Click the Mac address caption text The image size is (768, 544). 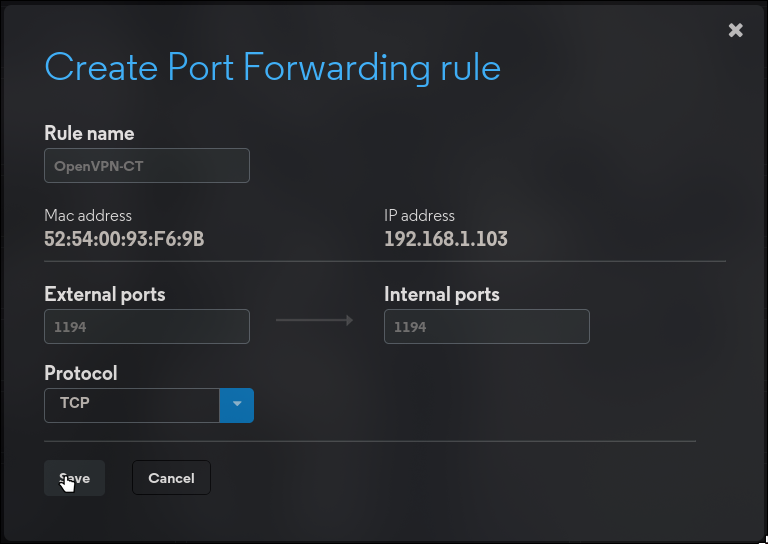point(88,215)
